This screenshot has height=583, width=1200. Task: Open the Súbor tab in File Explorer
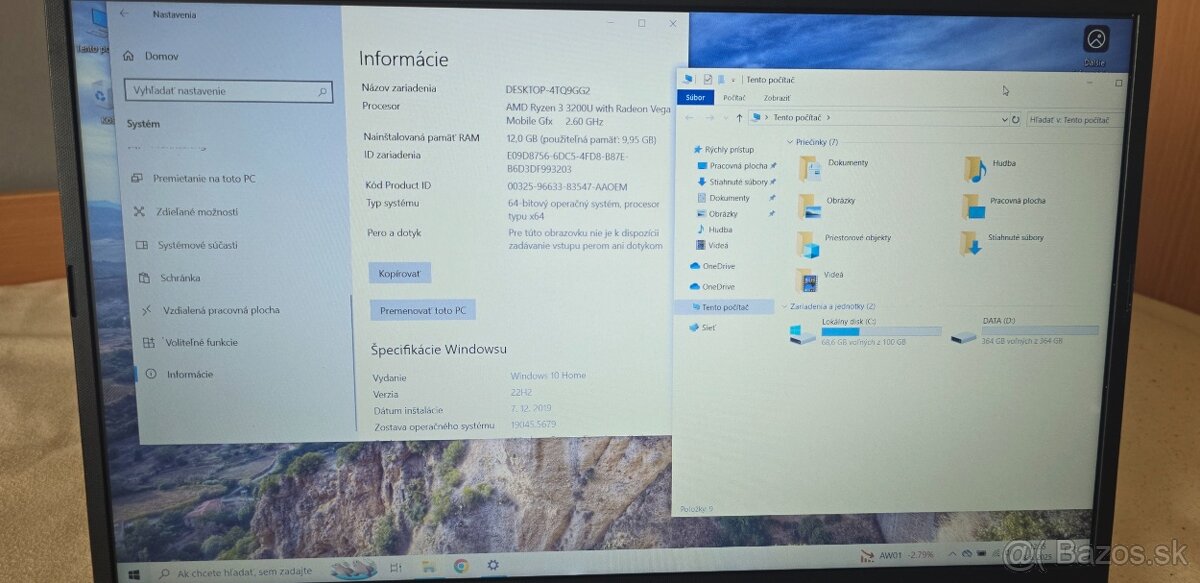tap(695, 98)
